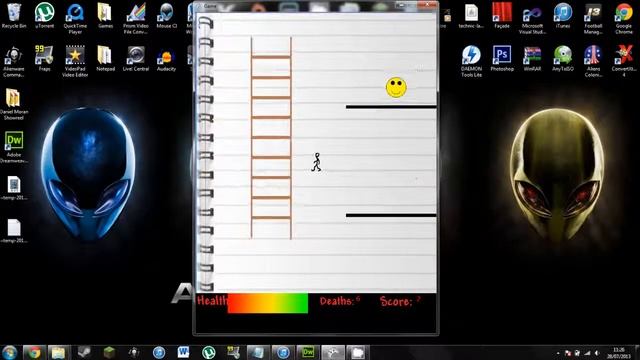Screen dimensions: 640x360
Task: Open Dreamweaver from the taskbar
Action: coord(308,352)
